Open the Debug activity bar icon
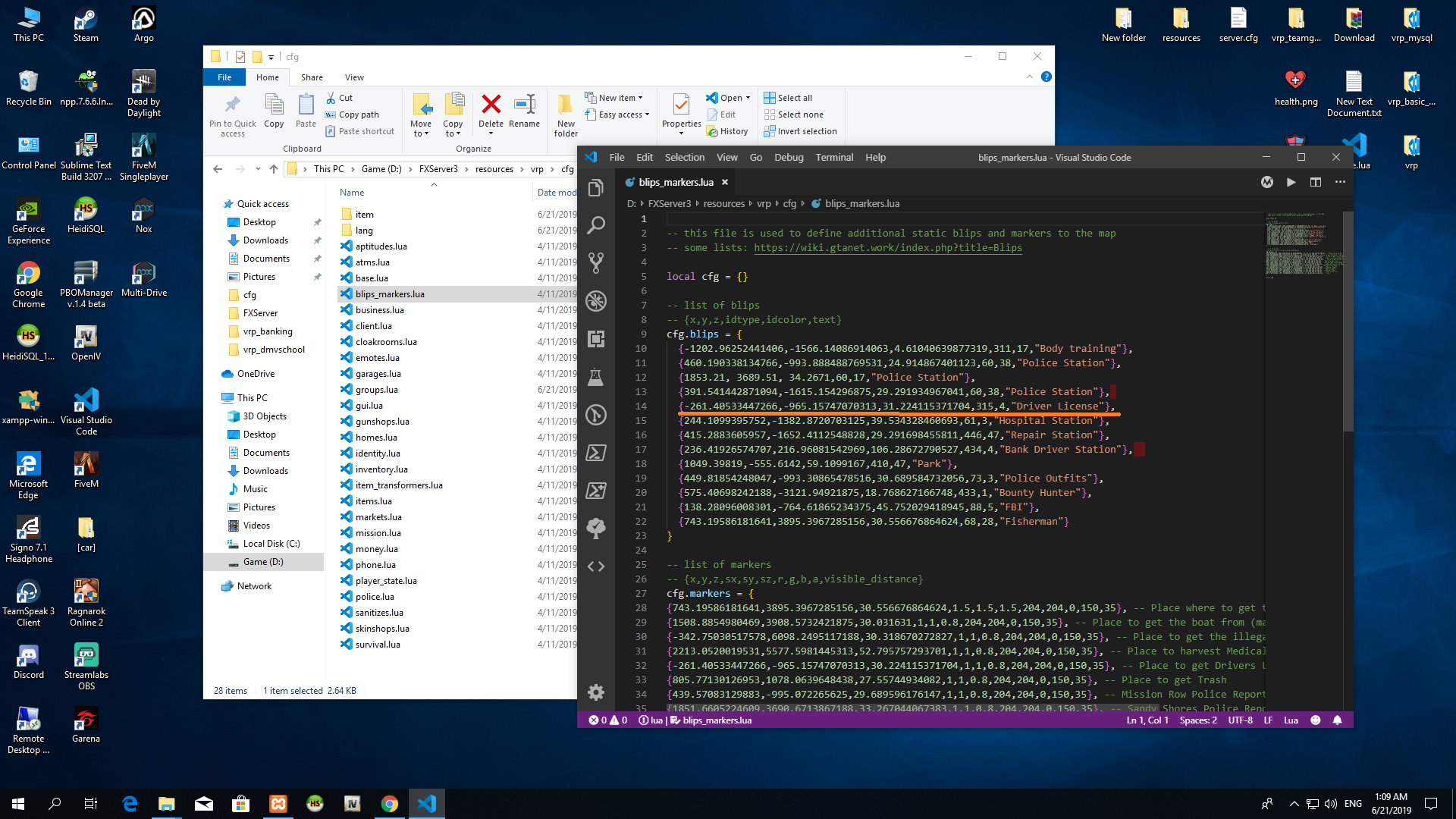The image size is (1456, 819). [x=596, y=301]
